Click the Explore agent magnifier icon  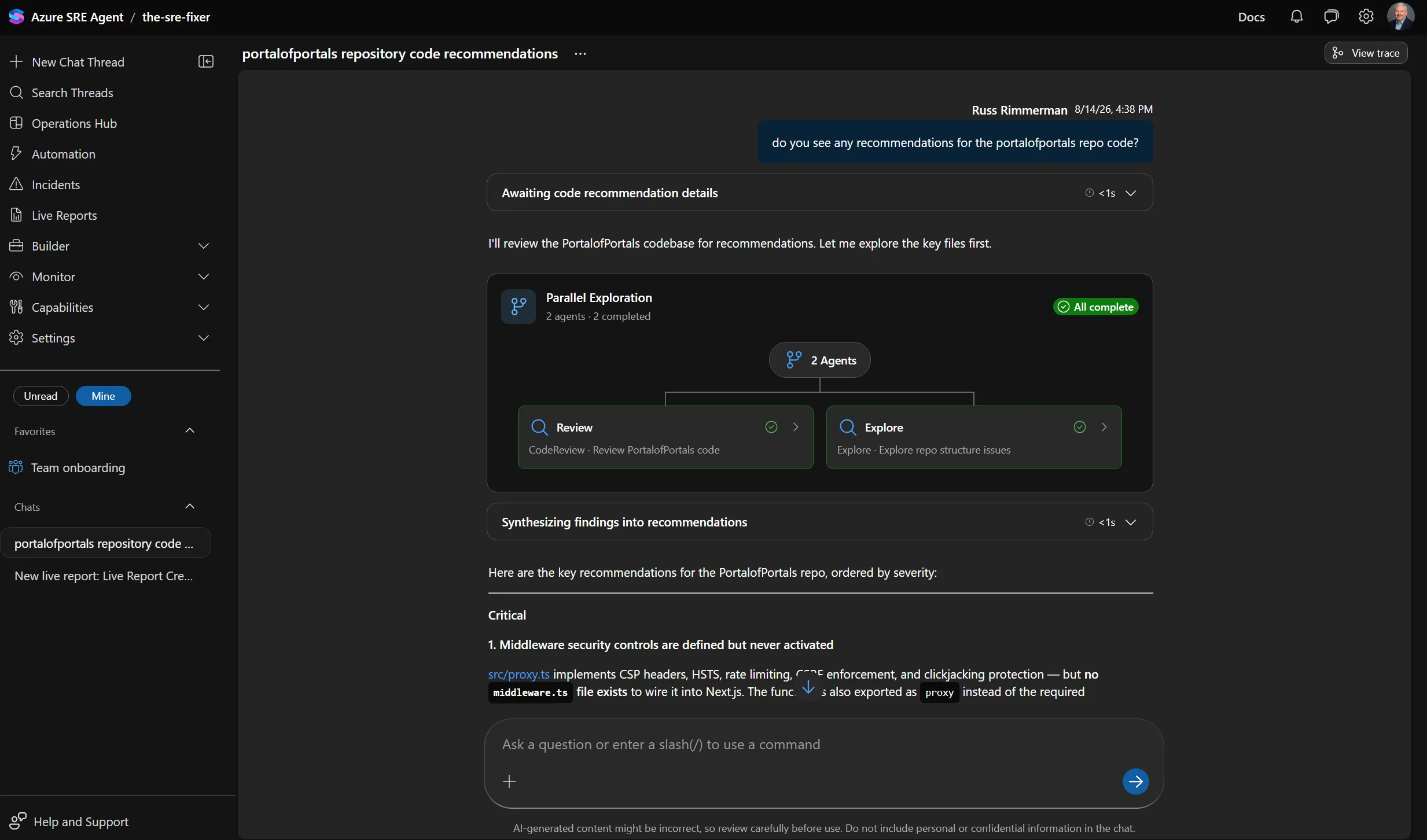point(848,427)
